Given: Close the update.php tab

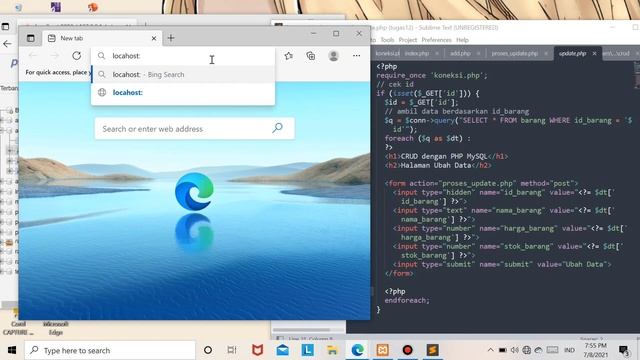Looking at the screenshot, I should (x=594, y=53).
